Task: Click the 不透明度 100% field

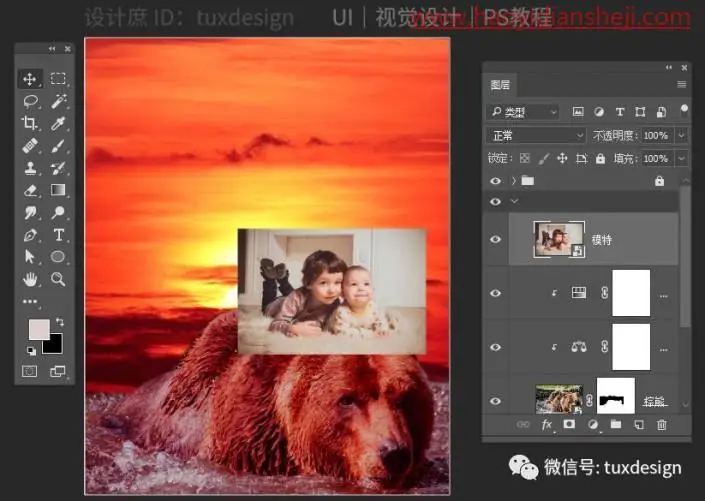Action: (x=657, y=135)
